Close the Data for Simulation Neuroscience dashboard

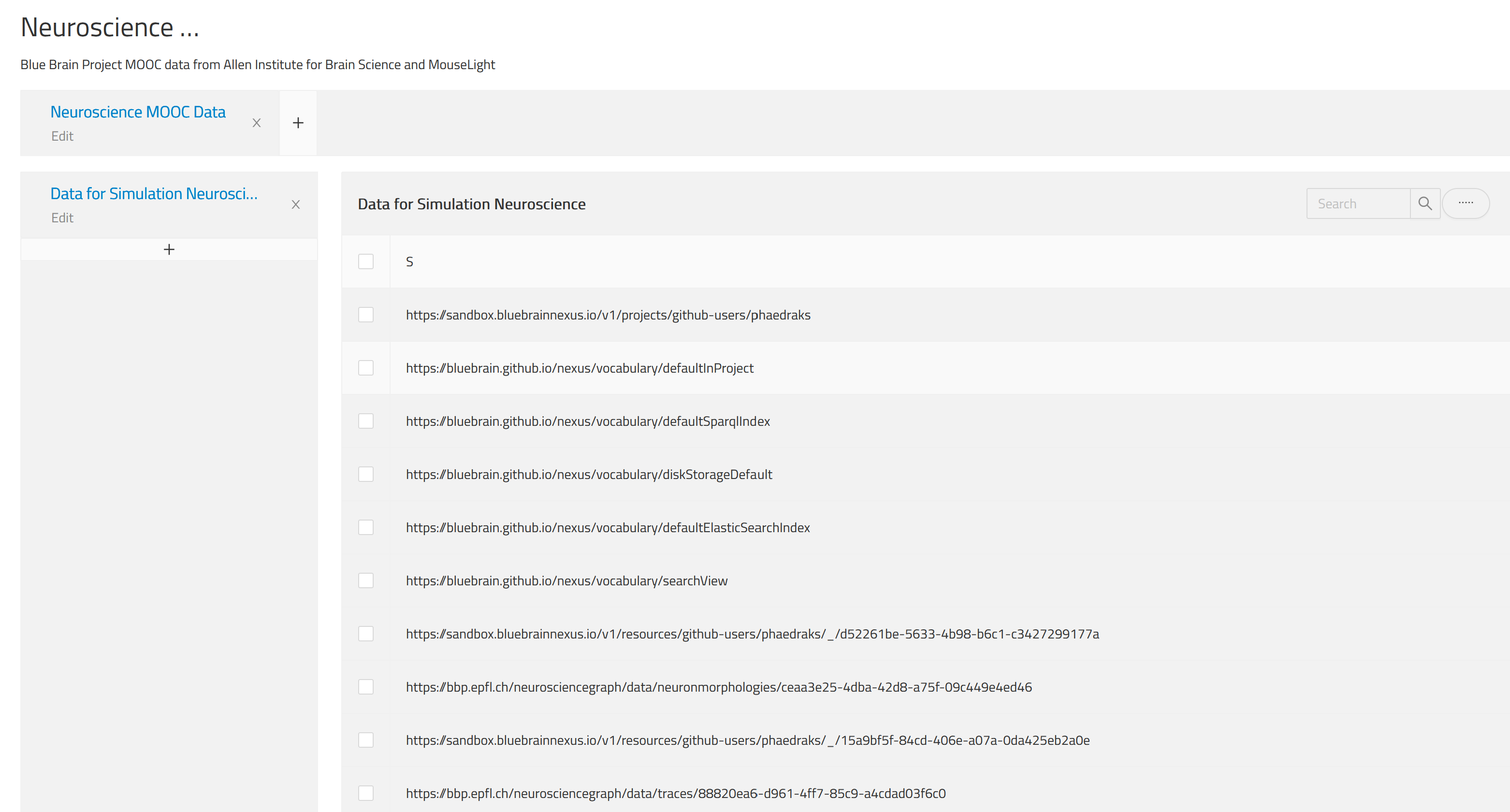[295, 204]
